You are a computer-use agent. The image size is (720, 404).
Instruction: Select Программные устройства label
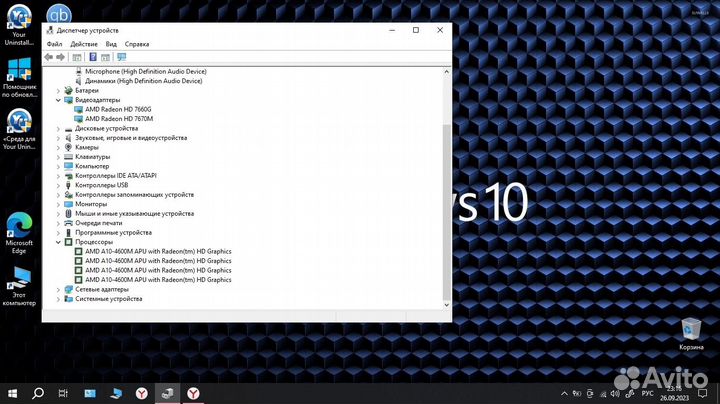coord(113,232)
